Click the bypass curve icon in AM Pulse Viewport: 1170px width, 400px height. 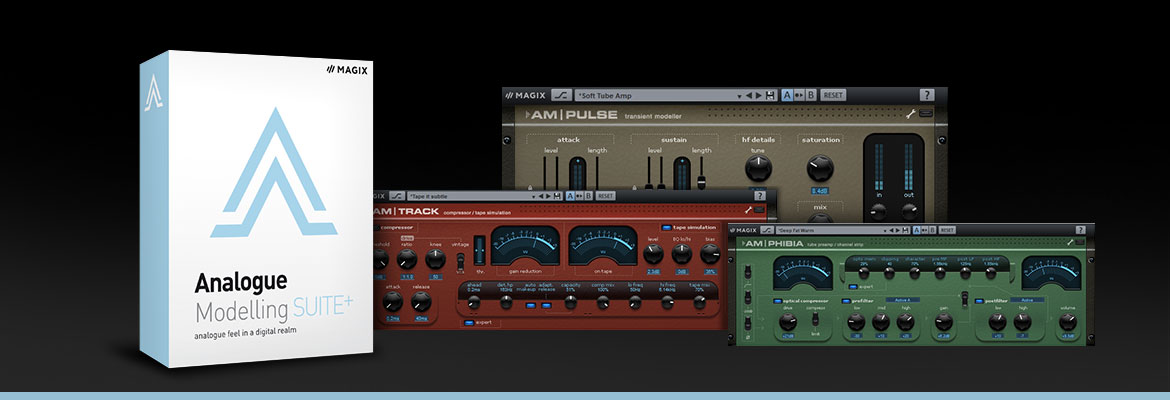click(561, 96)
